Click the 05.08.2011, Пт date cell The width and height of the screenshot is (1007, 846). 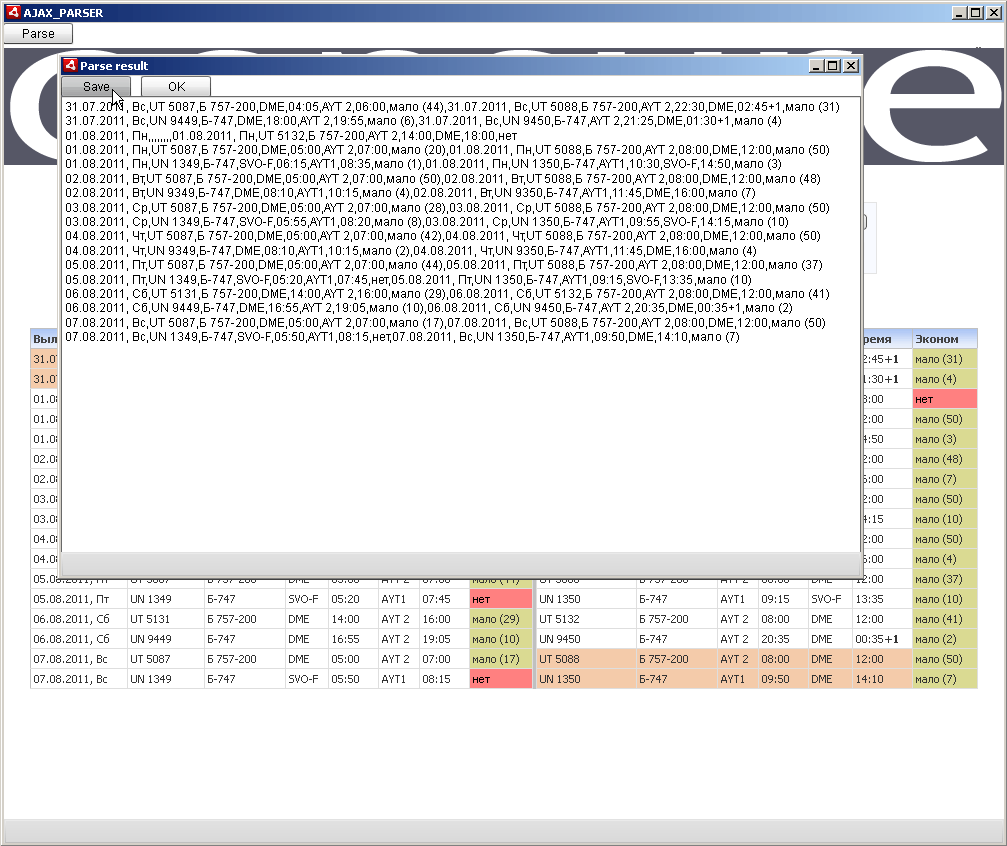[78, 599]
